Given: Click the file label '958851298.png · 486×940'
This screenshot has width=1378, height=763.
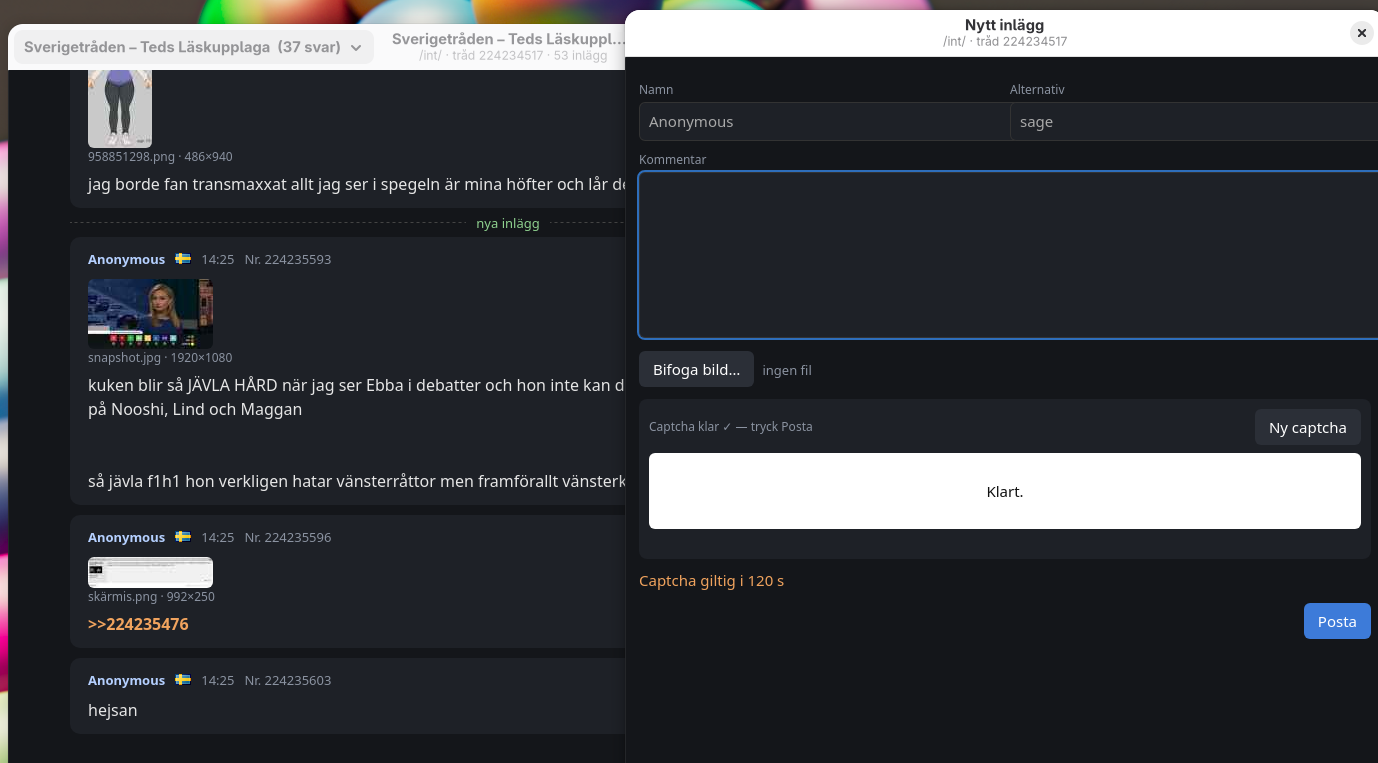Looking at the screenshot, I should 160,156.
